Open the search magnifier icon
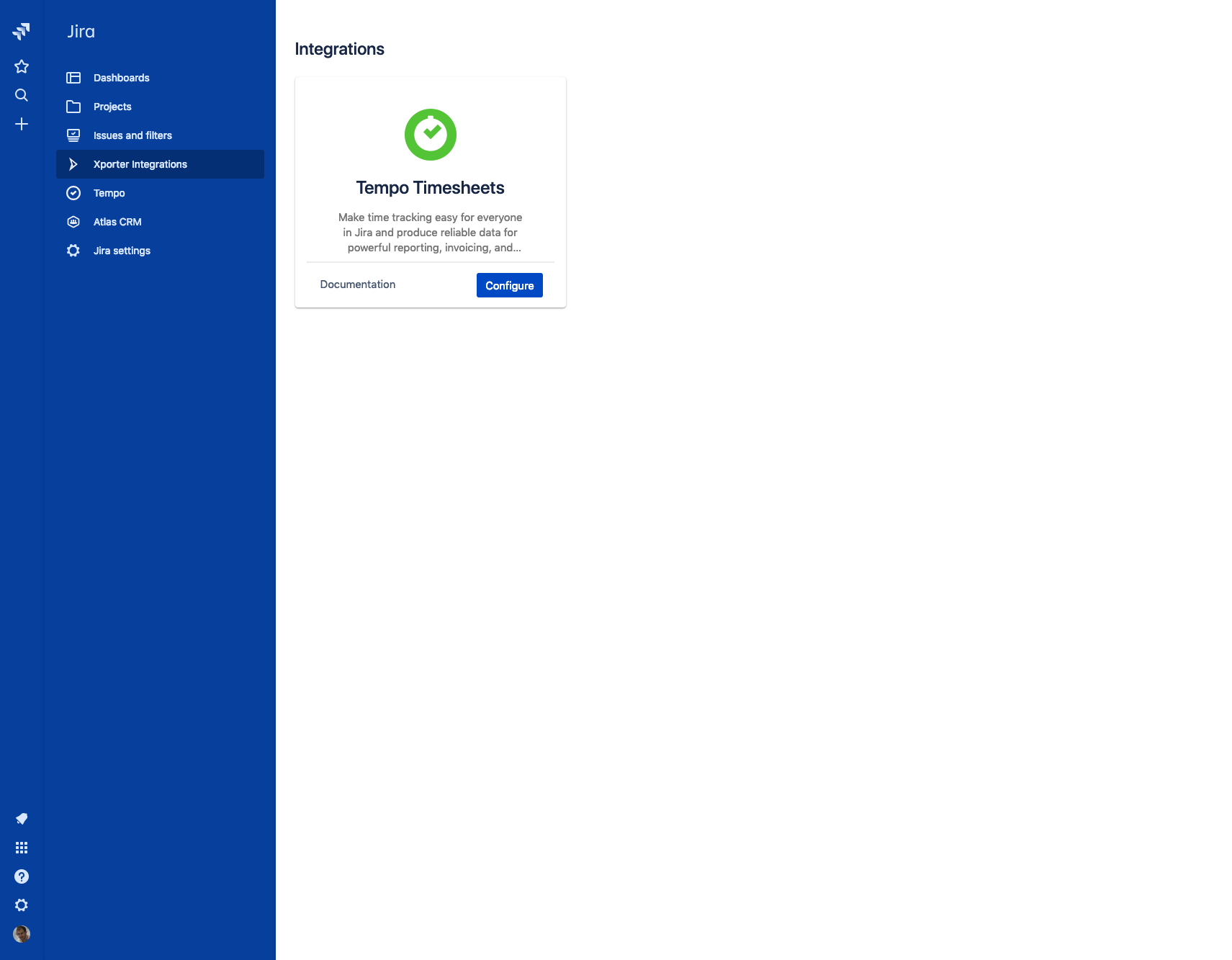The image size is (1232, 960). click(22, 95)
